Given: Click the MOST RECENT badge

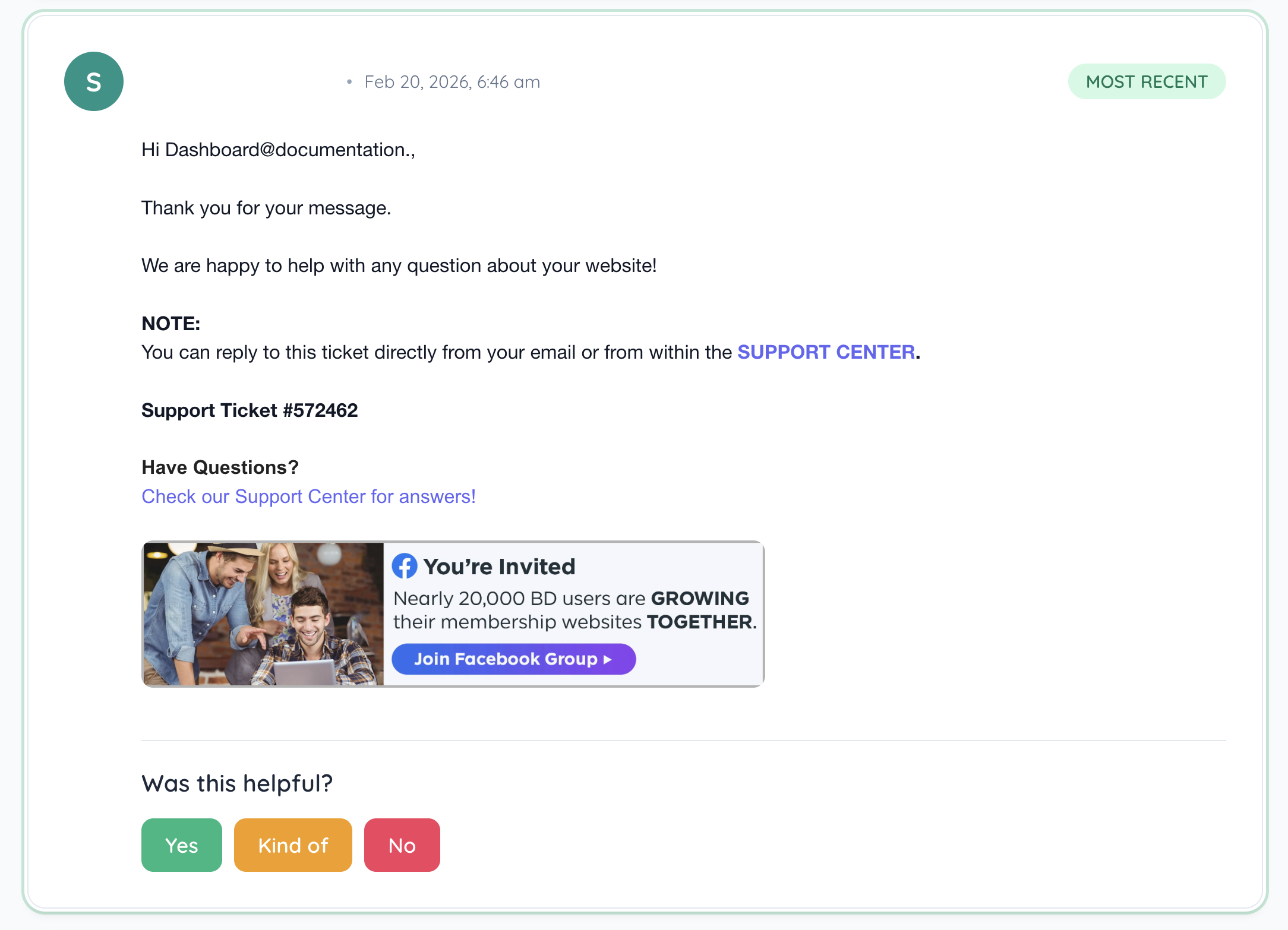Looking at the screenshot, I should coord(1146,81).
